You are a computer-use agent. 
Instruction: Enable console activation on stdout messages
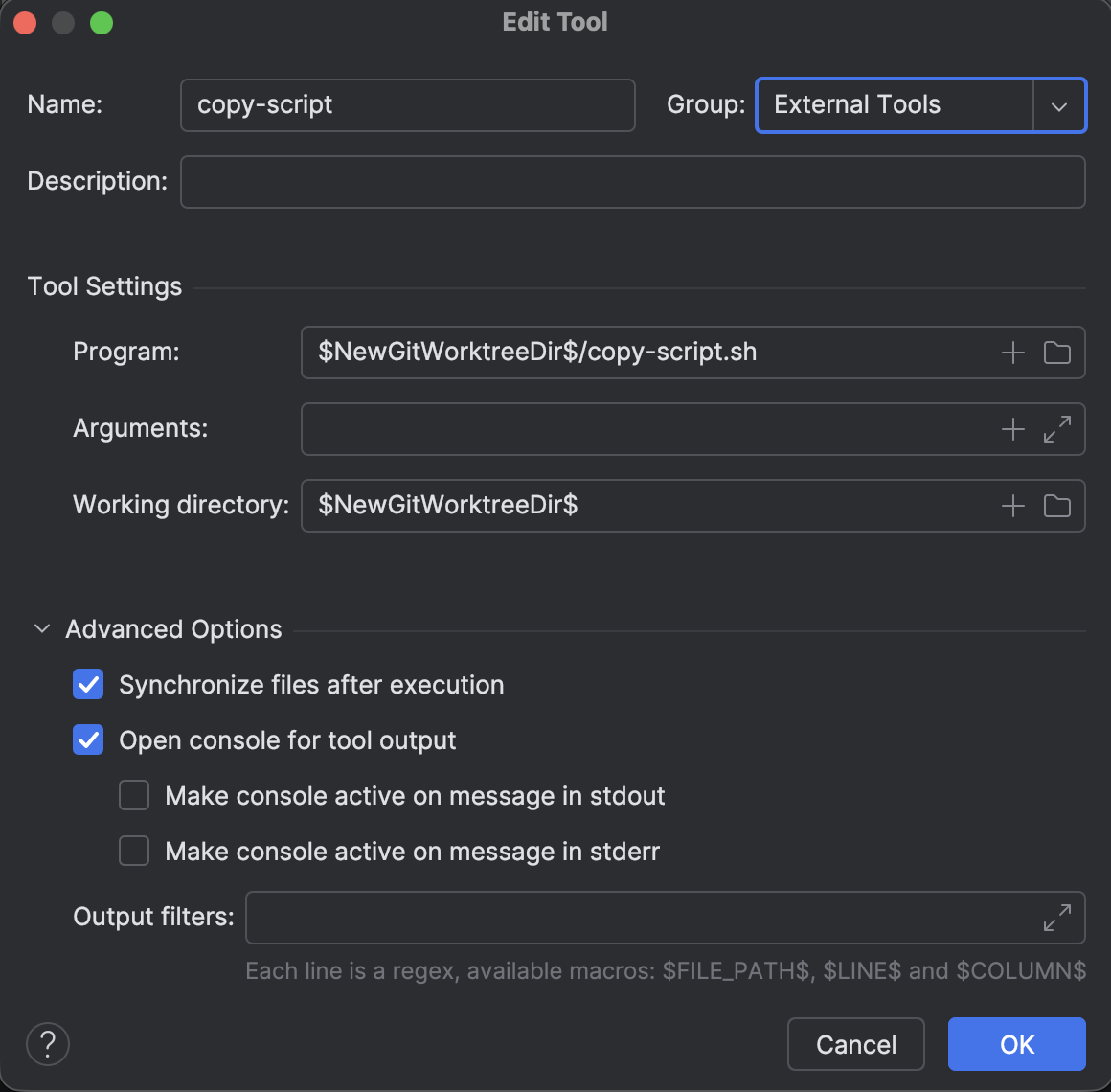pos(134,795)
